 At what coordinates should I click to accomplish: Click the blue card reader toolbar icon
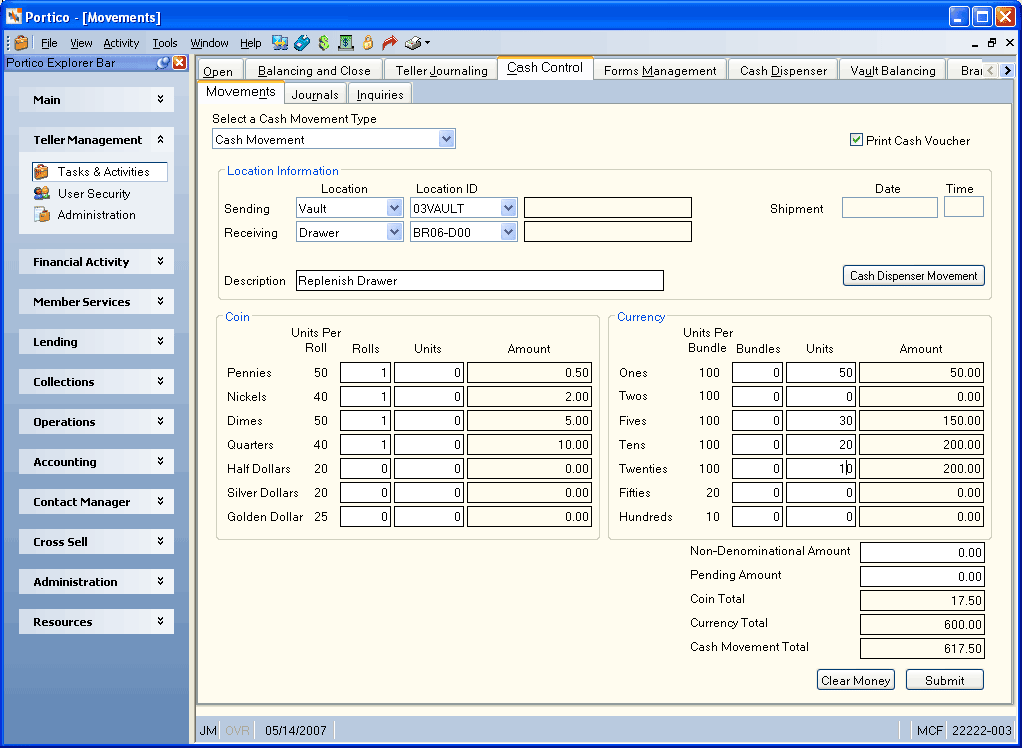coord(302,43)
